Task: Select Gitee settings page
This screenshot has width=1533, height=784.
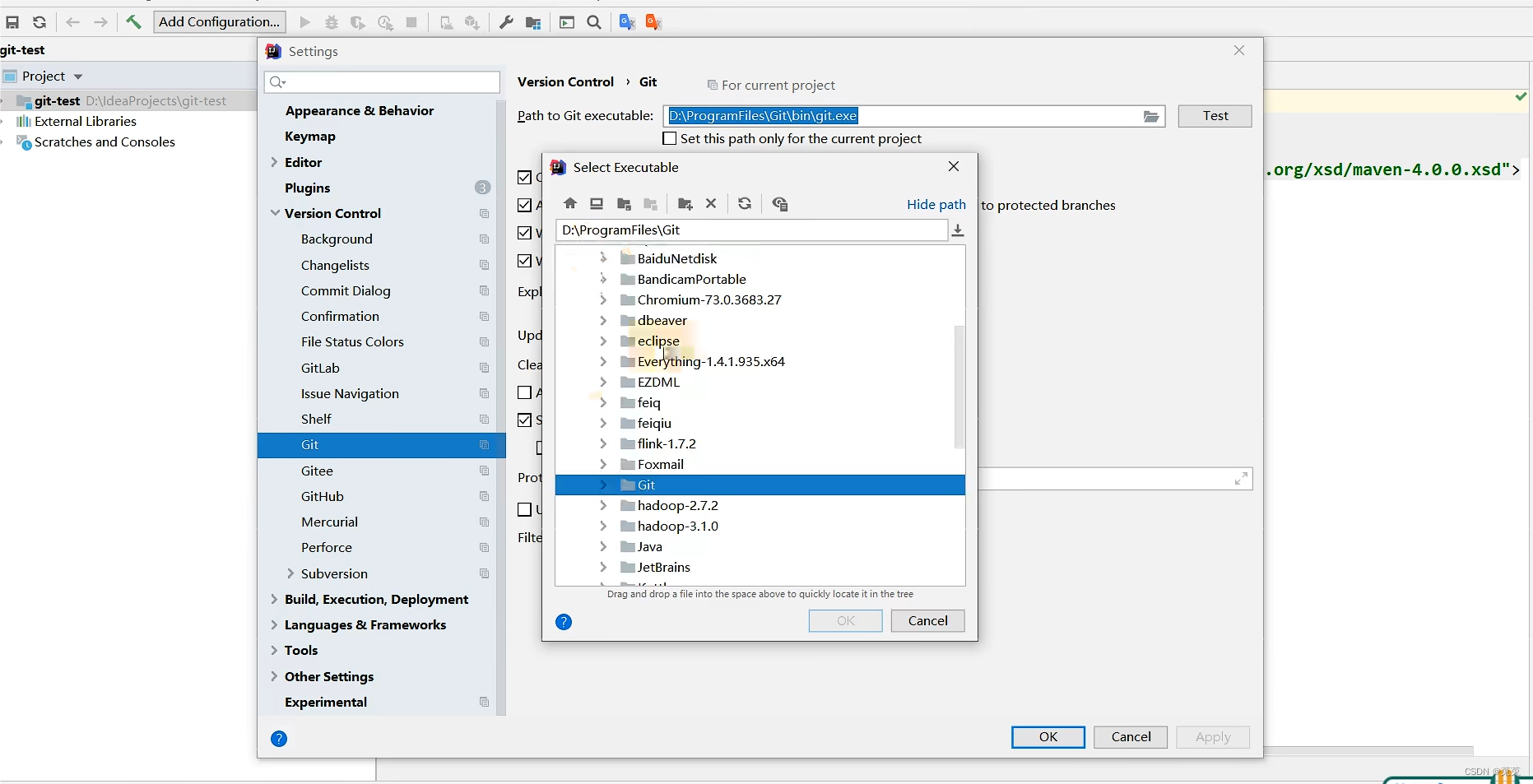Action: click(317, 471)
